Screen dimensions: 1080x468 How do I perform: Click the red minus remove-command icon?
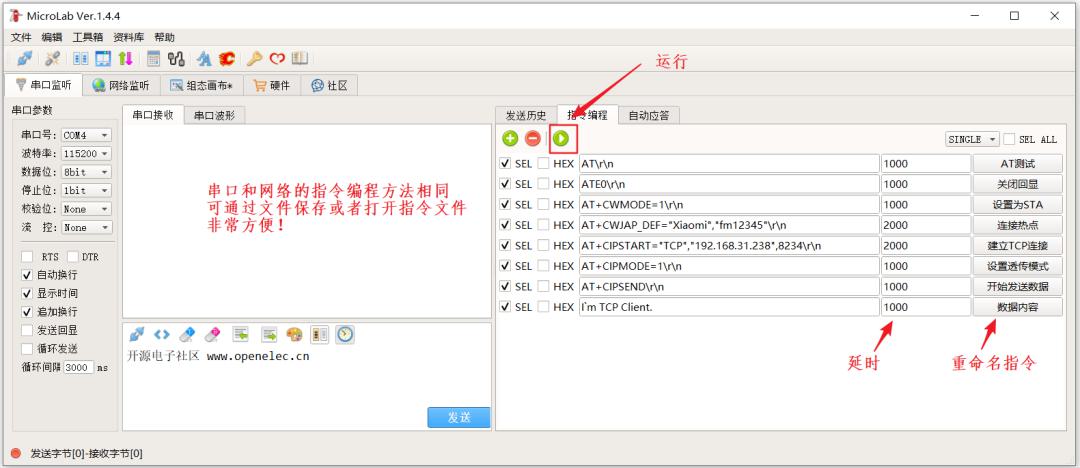533,139
